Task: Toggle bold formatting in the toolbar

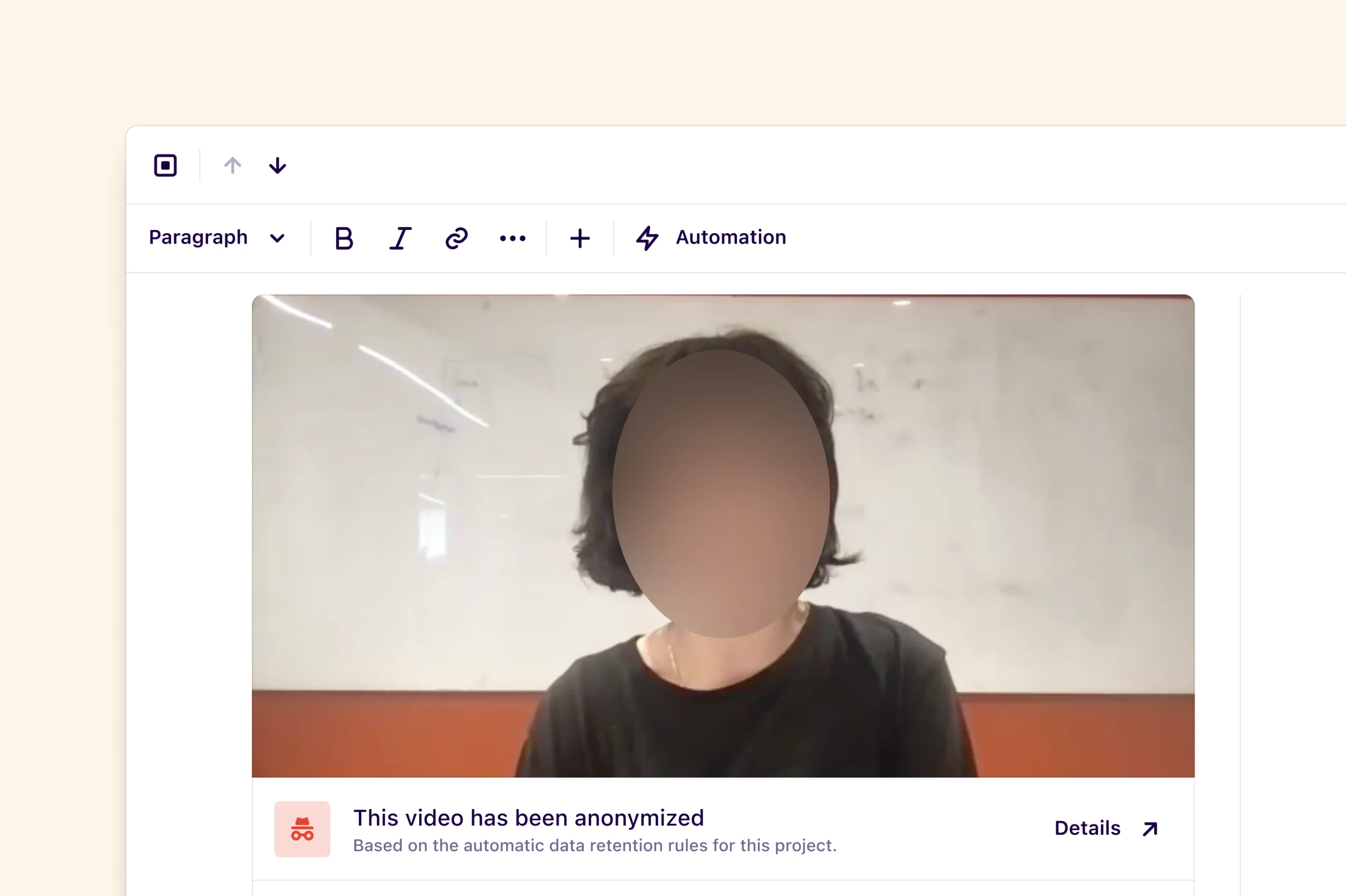Action: point(344,238)
